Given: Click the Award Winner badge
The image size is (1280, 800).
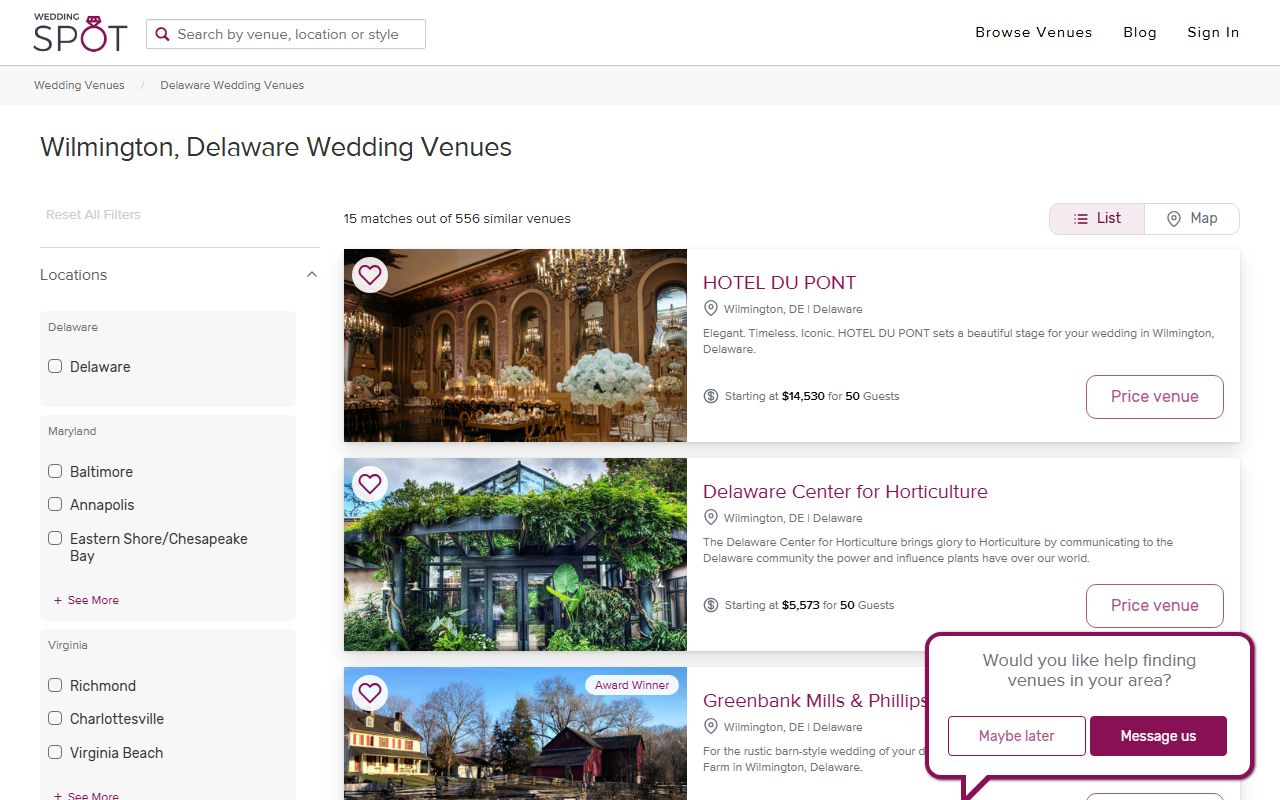Looking at the screenshot, I should pos(632,685).
